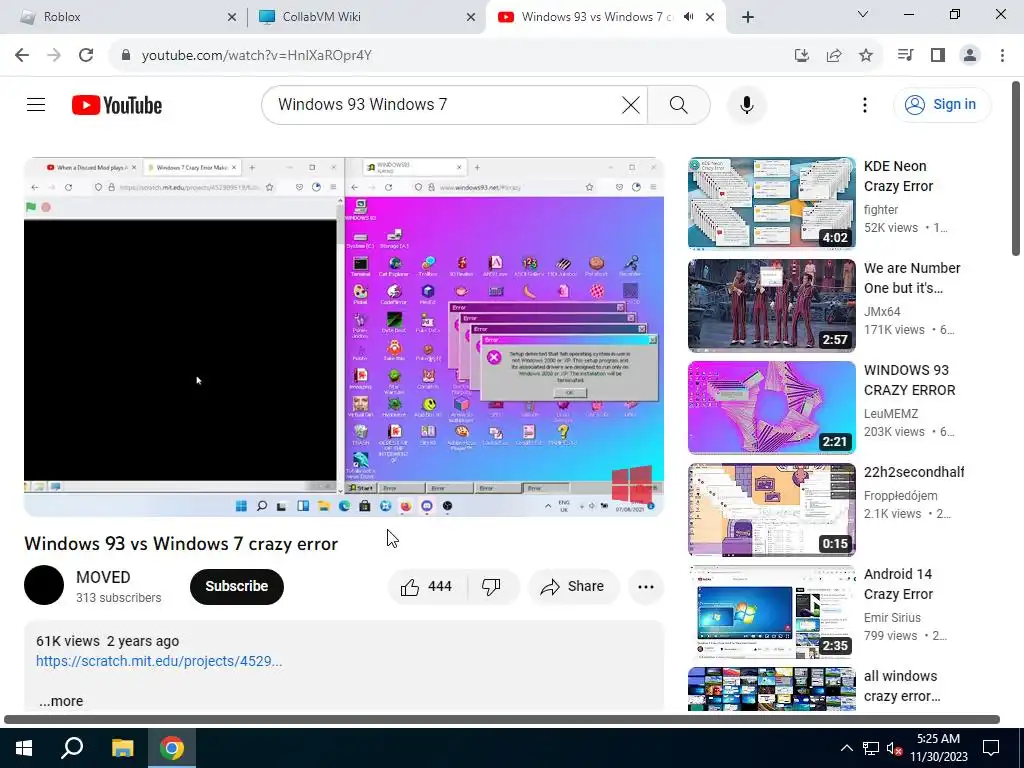Open the Android 14 Crazy Error thumbnail
The height and width of the screenshot is (768, 1024).
(771, 611)
